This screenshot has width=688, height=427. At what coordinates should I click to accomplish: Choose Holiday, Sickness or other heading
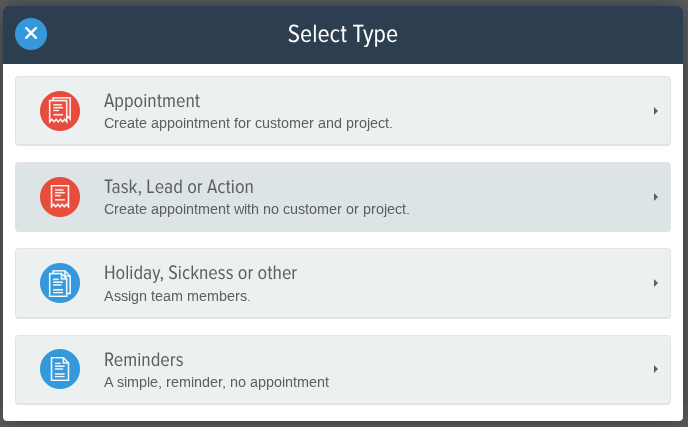point(201,273)
